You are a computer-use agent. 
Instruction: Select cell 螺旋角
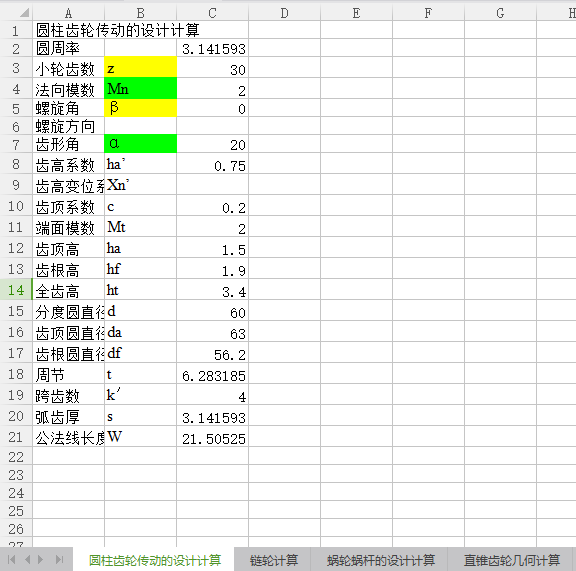pyautogui.click(x=68, y=108)
